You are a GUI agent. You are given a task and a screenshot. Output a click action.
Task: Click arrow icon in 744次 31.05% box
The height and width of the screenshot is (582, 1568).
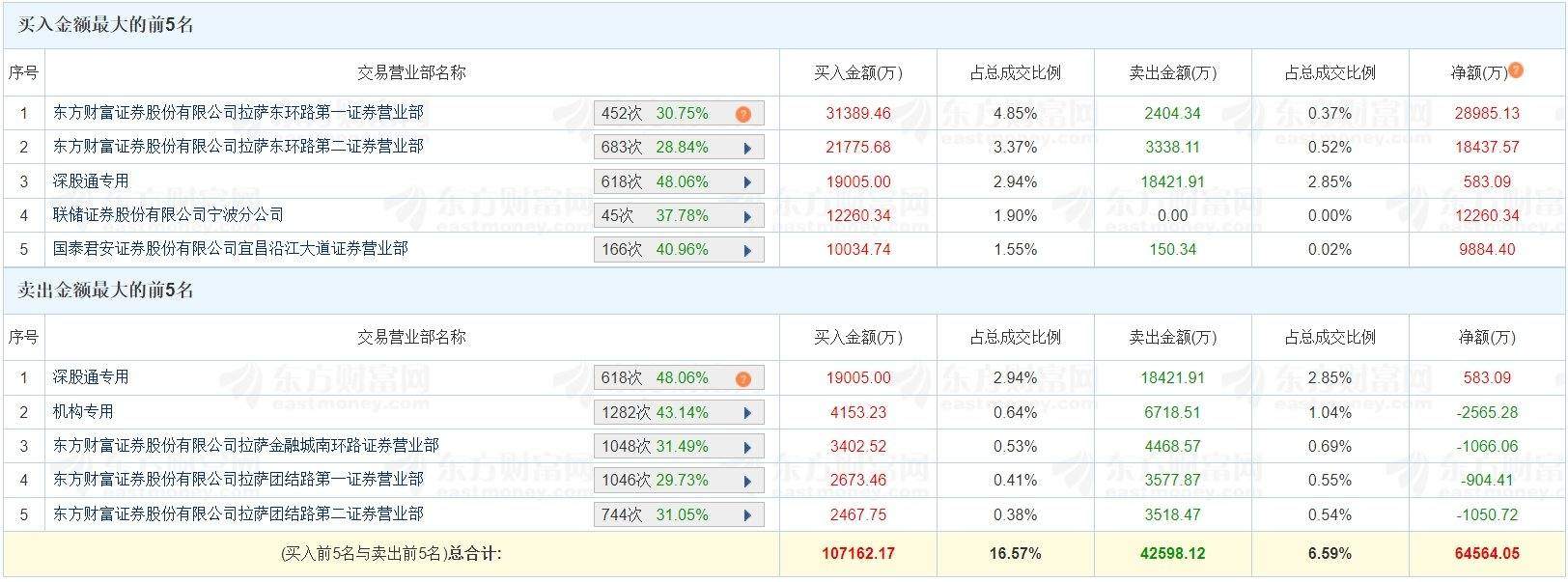(747, 515)
